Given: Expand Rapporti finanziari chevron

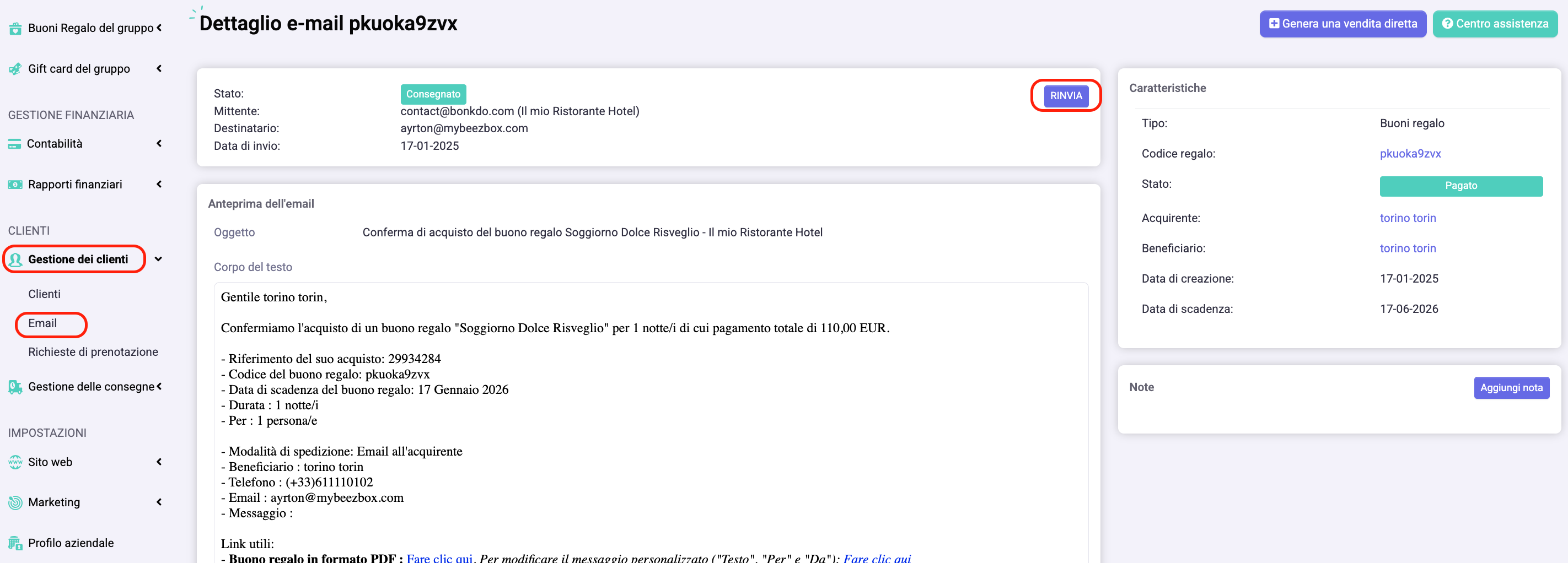Looking at the screenshot, I should [159, 183].
